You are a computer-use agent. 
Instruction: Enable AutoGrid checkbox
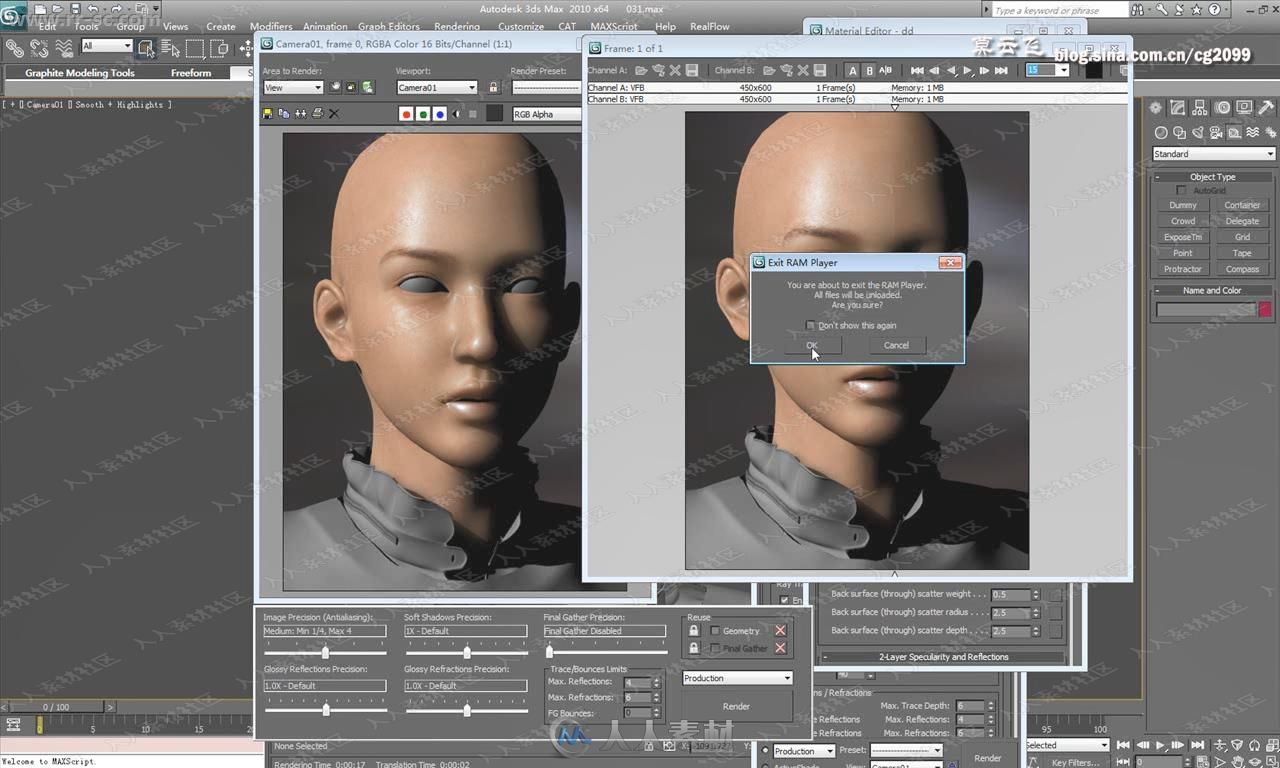pyautogui.click(x=1182, y=190)
